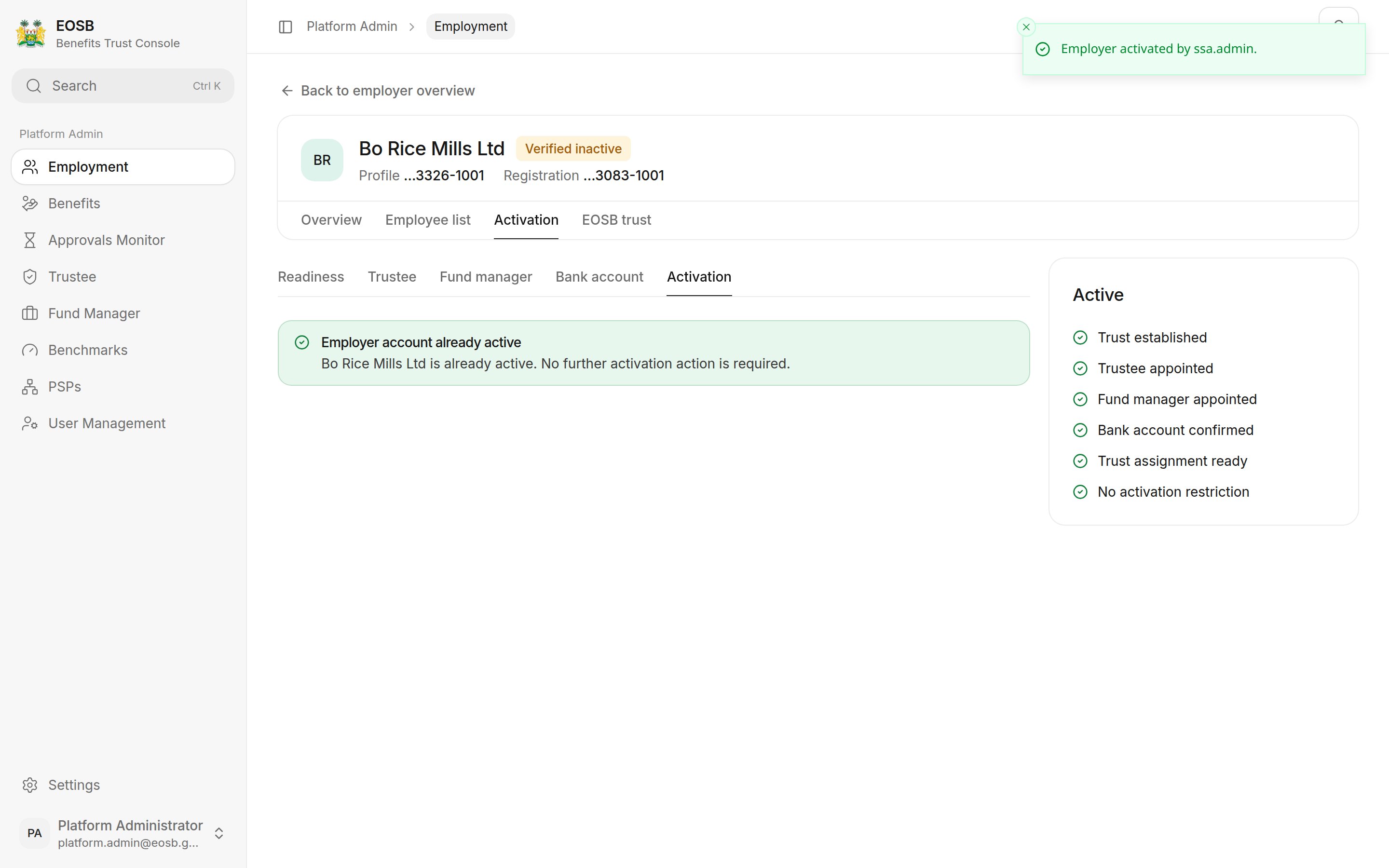1389x868 pixels.
Task: Click the Benefits hand icon
Action: pos(30,204)
